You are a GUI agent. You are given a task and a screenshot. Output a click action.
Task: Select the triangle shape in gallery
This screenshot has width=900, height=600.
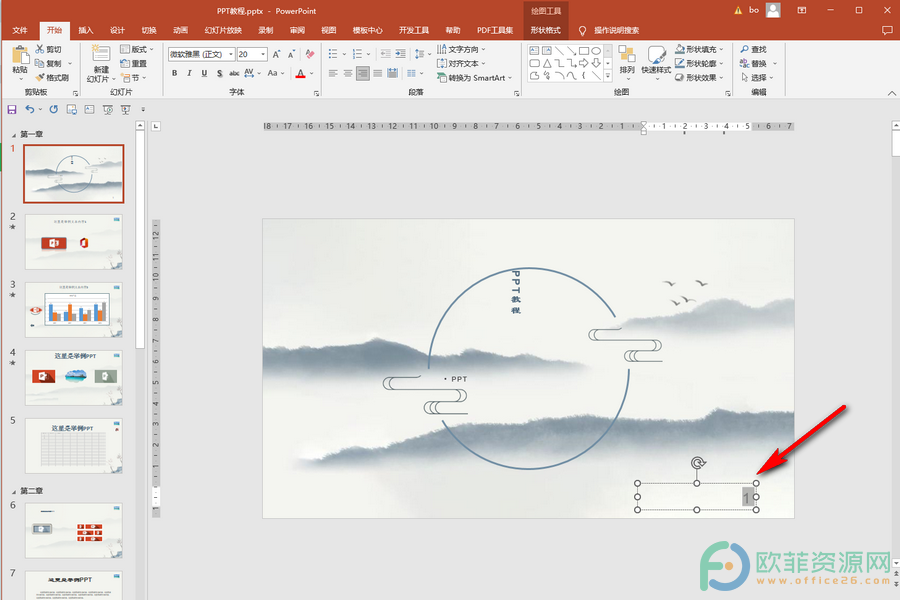pos(546,63)
